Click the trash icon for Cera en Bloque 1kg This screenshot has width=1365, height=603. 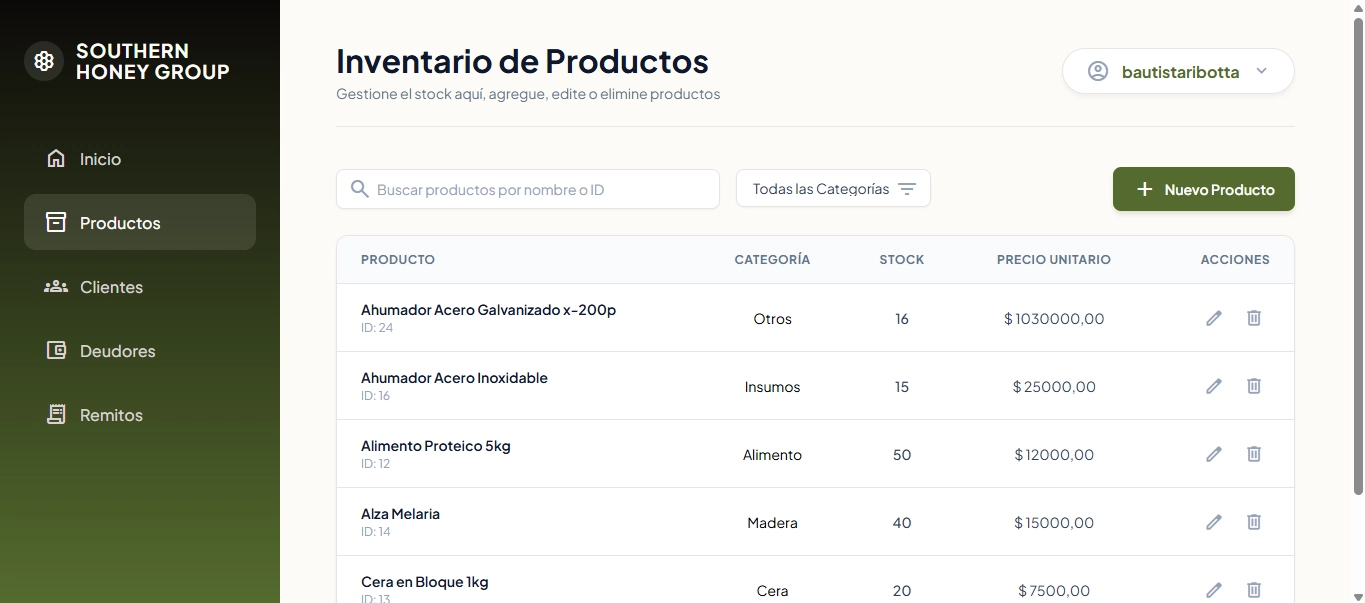(1253, 590)
